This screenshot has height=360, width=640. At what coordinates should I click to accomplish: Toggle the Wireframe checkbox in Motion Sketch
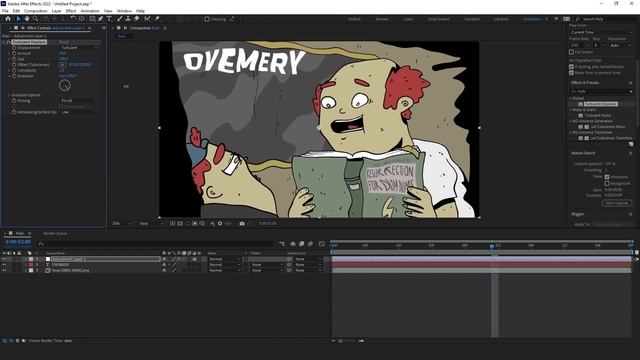pos(607,177)
